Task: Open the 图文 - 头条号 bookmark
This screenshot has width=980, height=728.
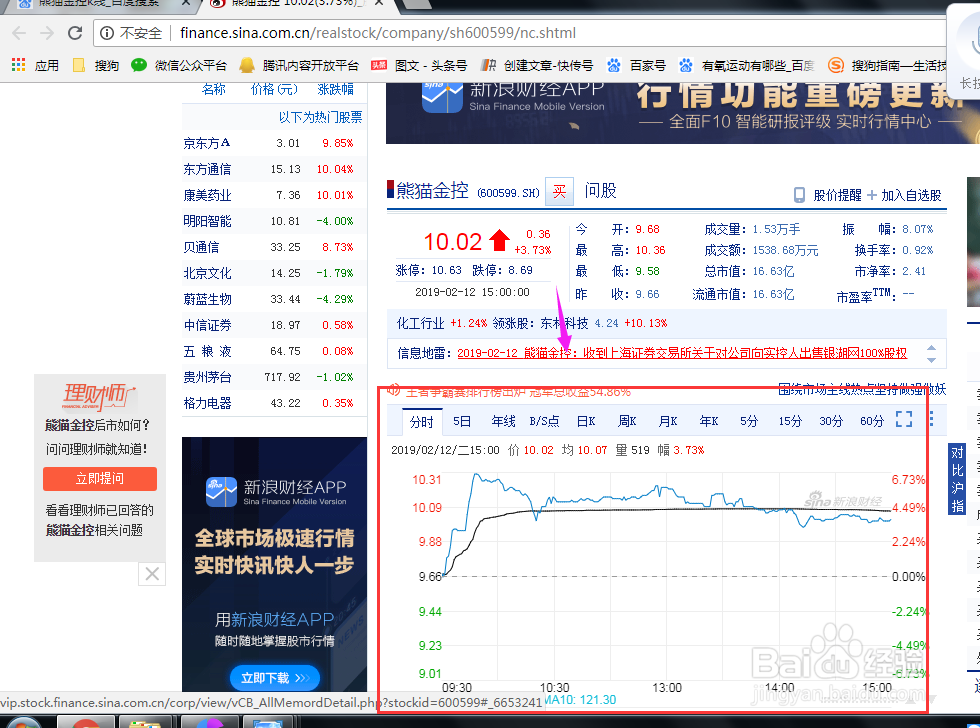Action: click(419, 65)
